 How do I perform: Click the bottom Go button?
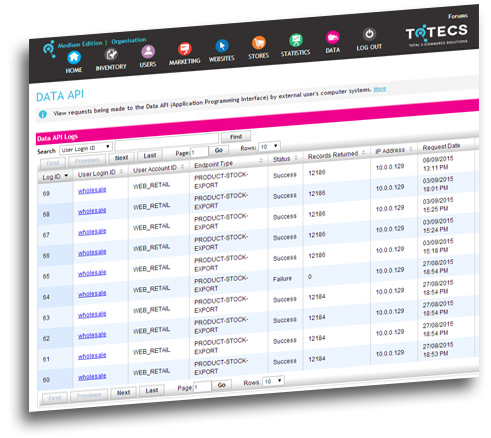pos(222,385)
